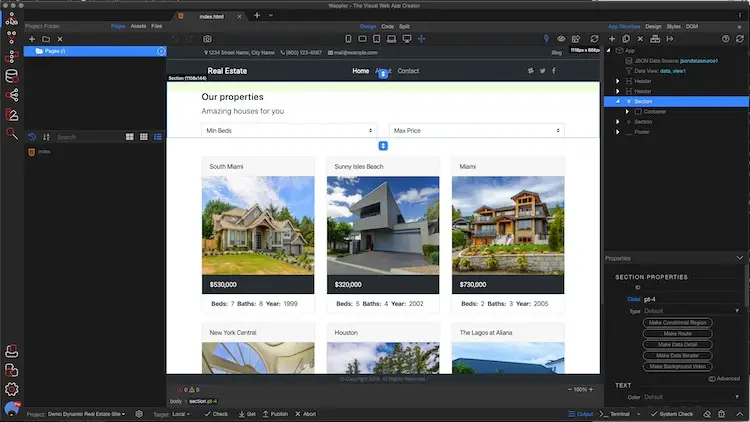Click Make Conditional Region button
Image resolution: width=750 pixels, height=422 pixels.
(677, 322)
